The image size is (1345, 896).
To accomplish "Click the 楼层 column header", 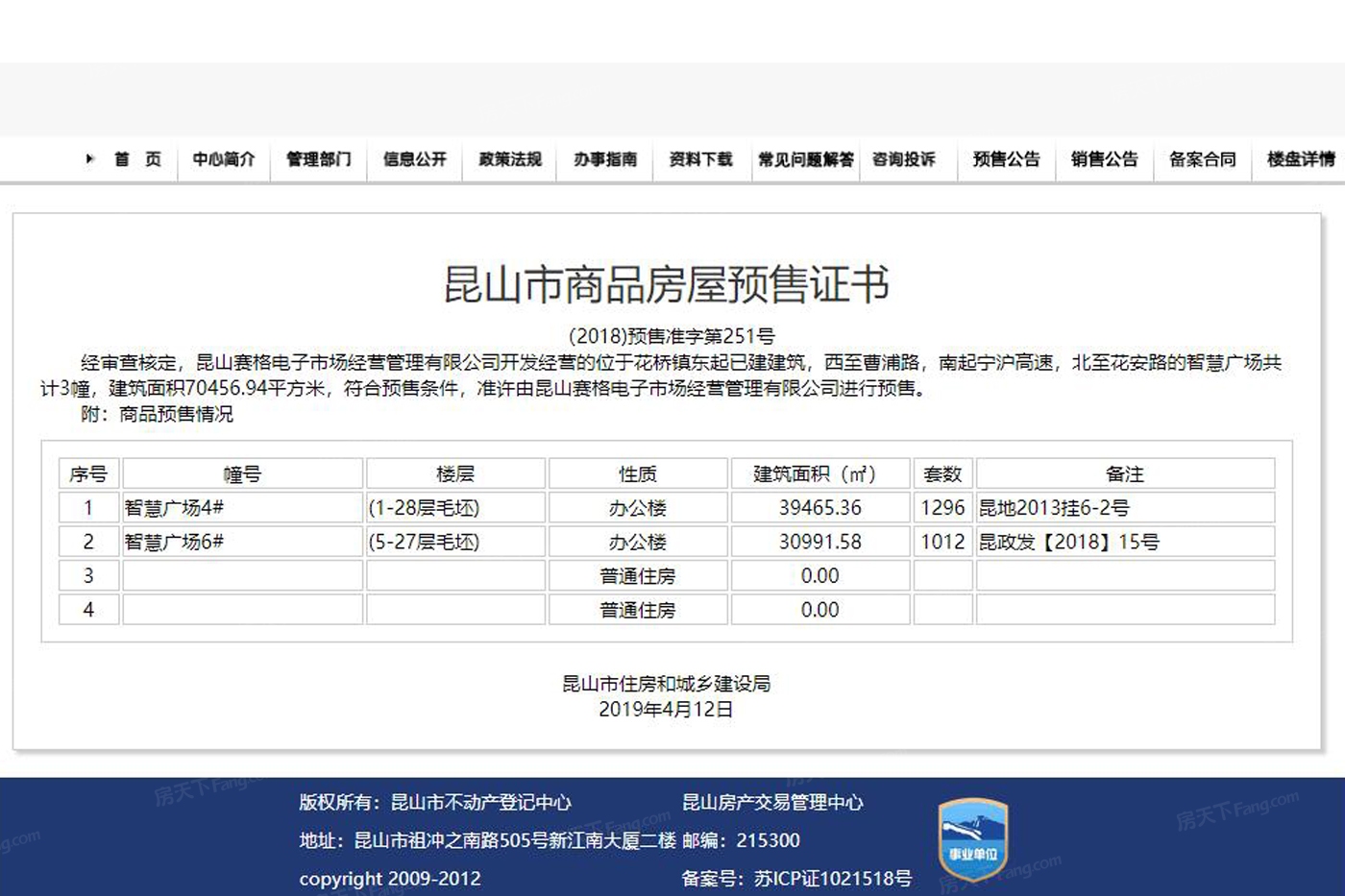I will 455,473.
